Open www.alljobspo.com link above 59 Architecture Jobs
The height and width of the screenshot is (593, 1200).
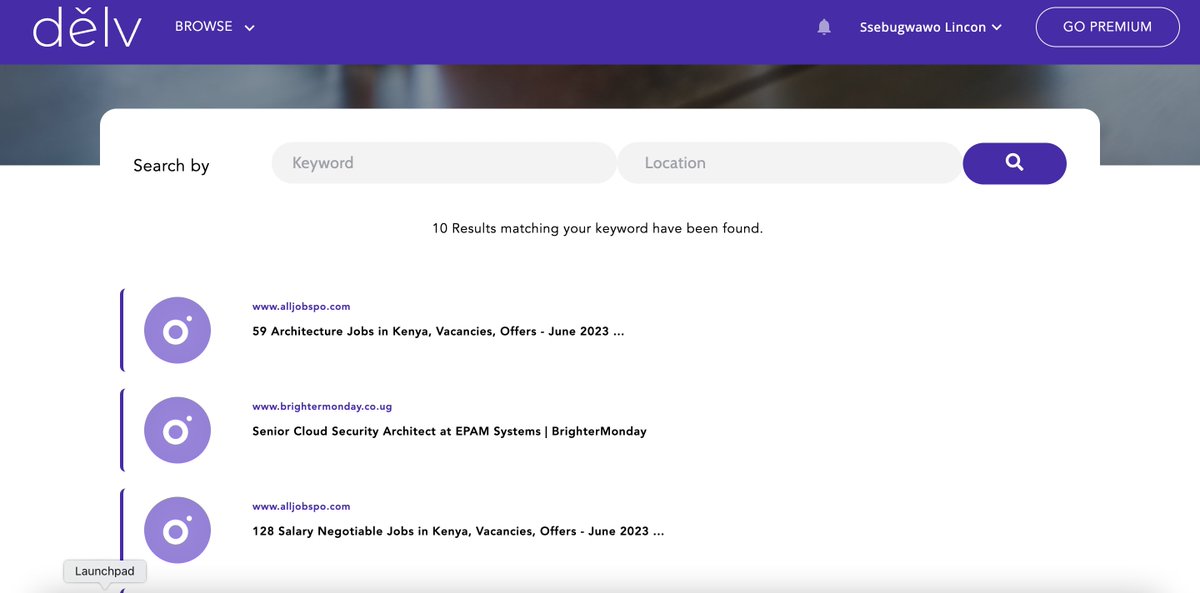[301, 307]
